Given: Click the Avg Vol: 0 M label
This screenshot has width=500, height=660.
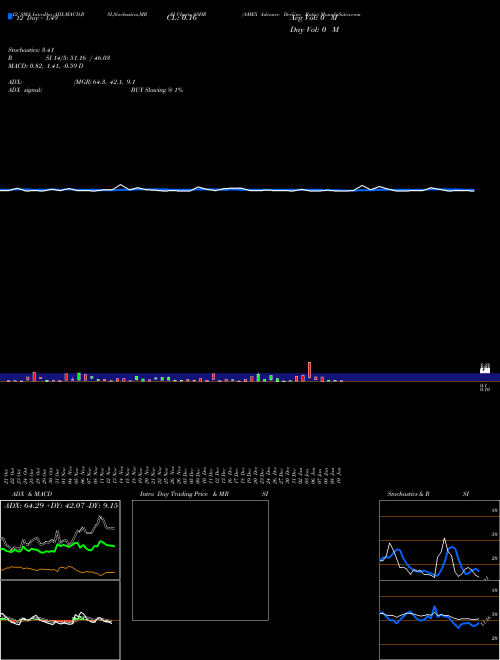Looking at the screenshot, I should pos(314,18).
